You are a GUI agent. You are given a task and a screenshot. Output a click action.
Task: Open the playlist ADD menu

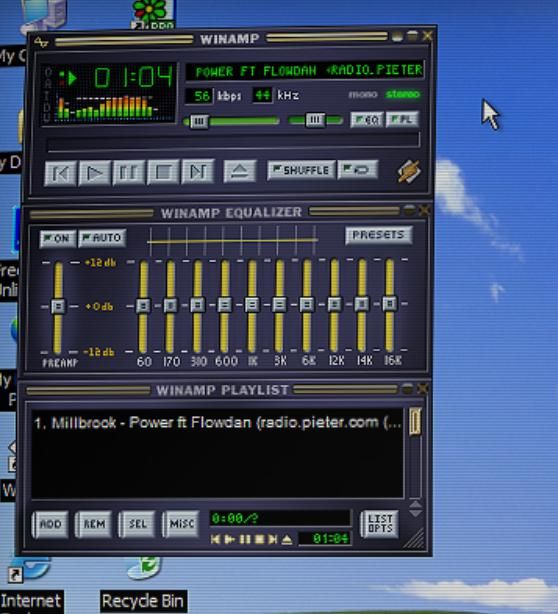click(x=51, y=524)
